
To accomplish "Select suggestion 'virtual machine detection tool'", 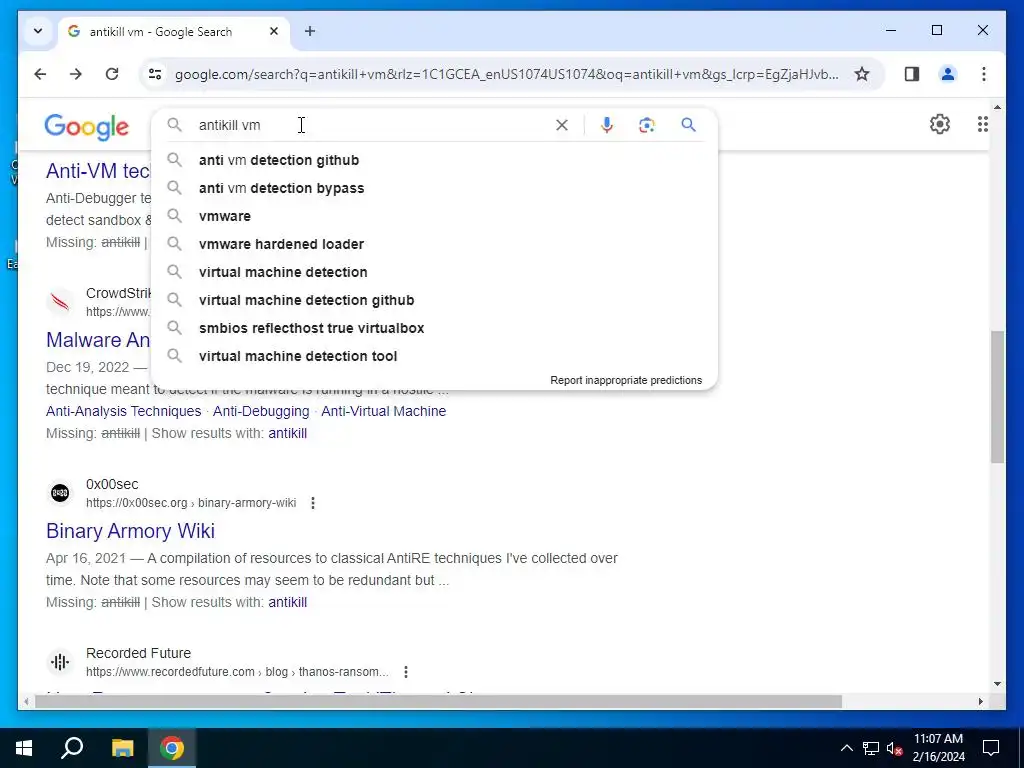I will tap(434, 357).
